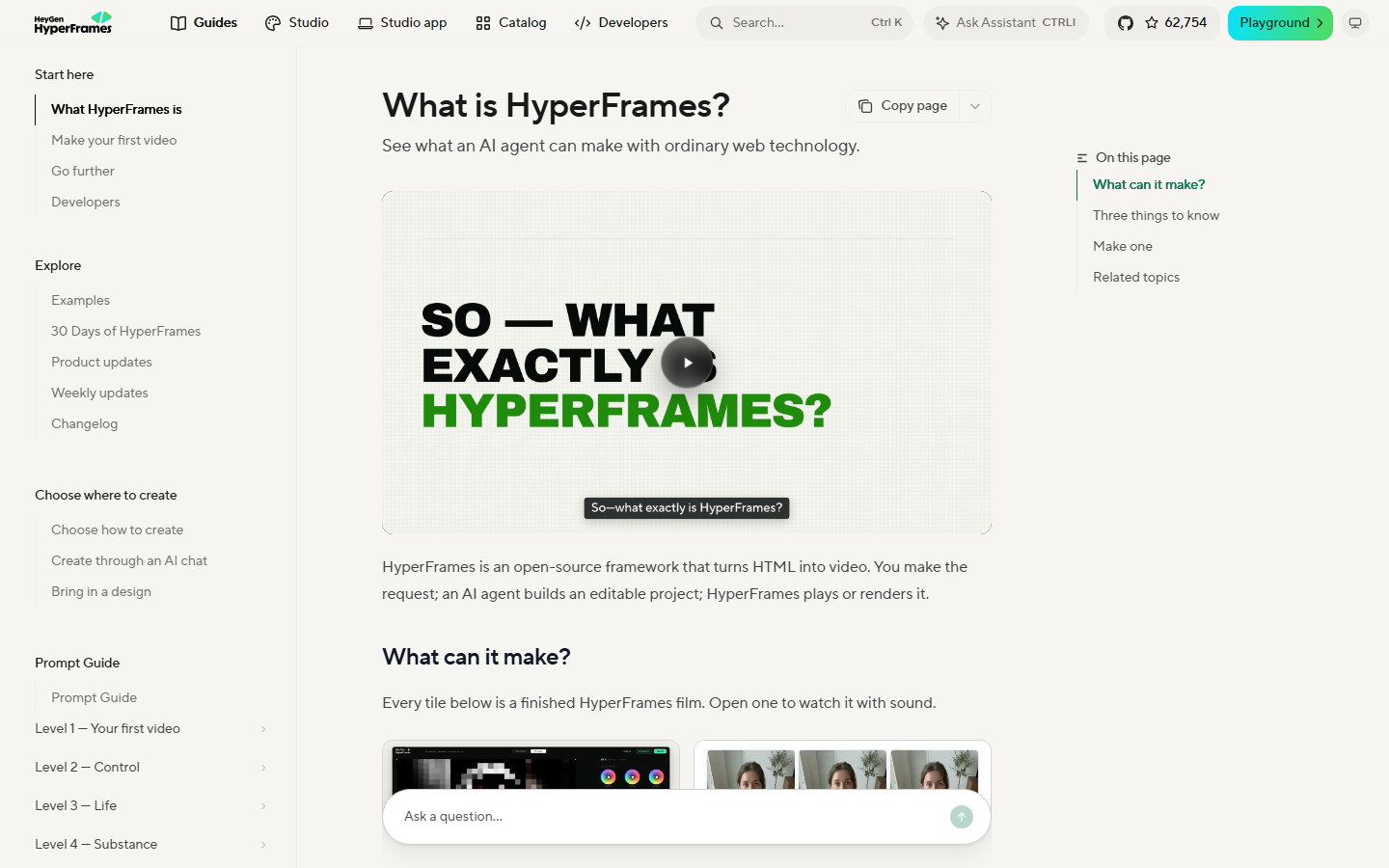The width and height of the screenshot is (1389, 868).
Task: Launch the Playground
Action: (1280, 23)
